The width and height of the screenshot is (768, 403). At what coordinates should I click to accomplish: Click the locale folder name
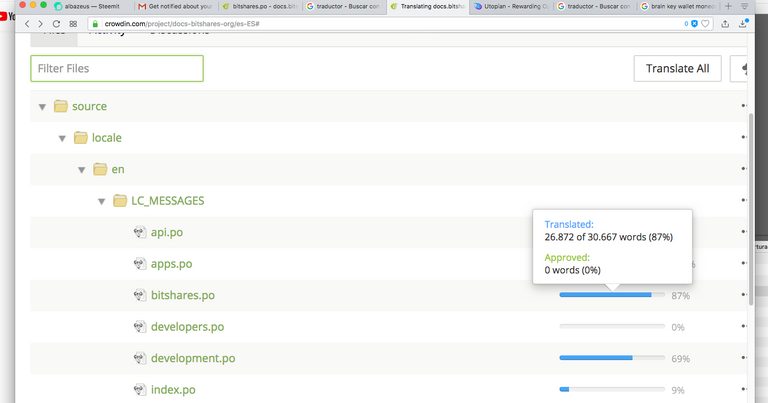(x=107, y=138)
